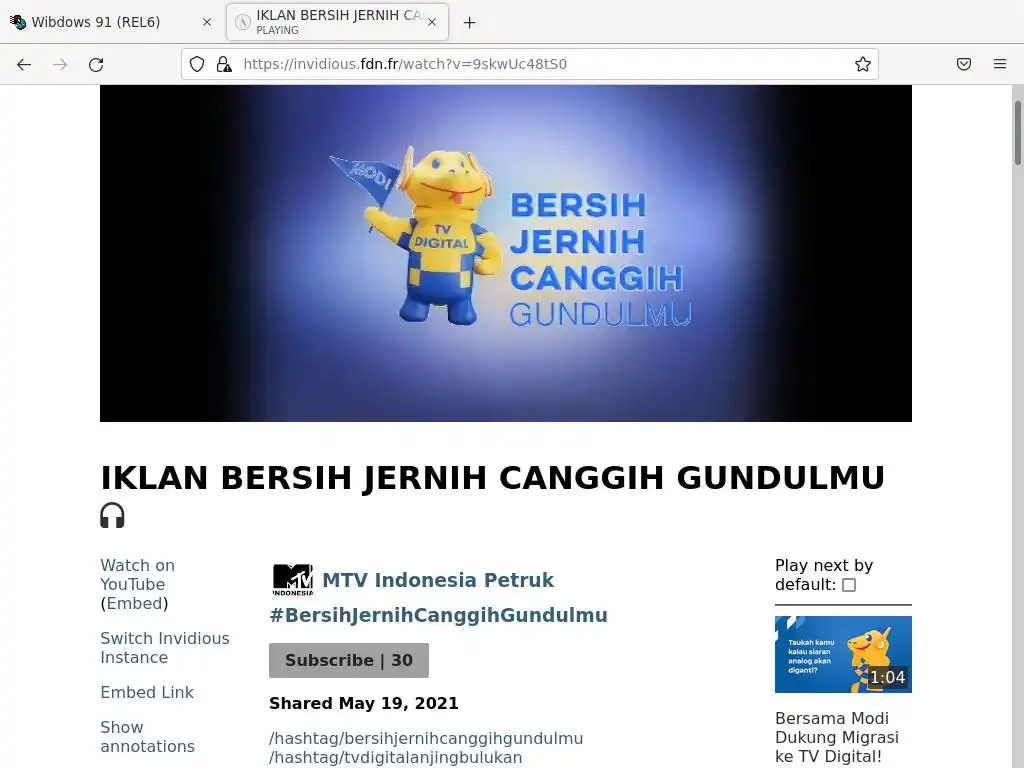Viewport: 1024px width, 768px height.
Task: Open MTV Indonesia Petruk channel name
Action: click(438, 580)
